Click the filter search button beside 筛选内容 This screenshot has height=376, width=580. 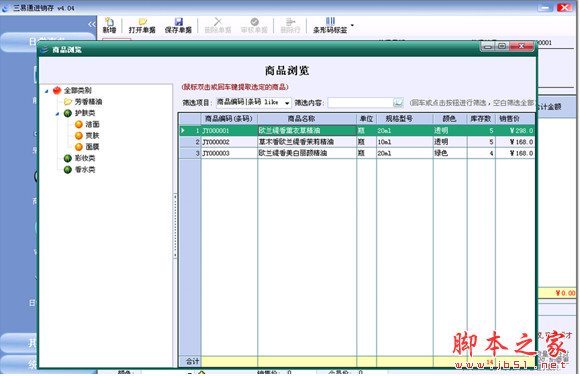point(398,103)
